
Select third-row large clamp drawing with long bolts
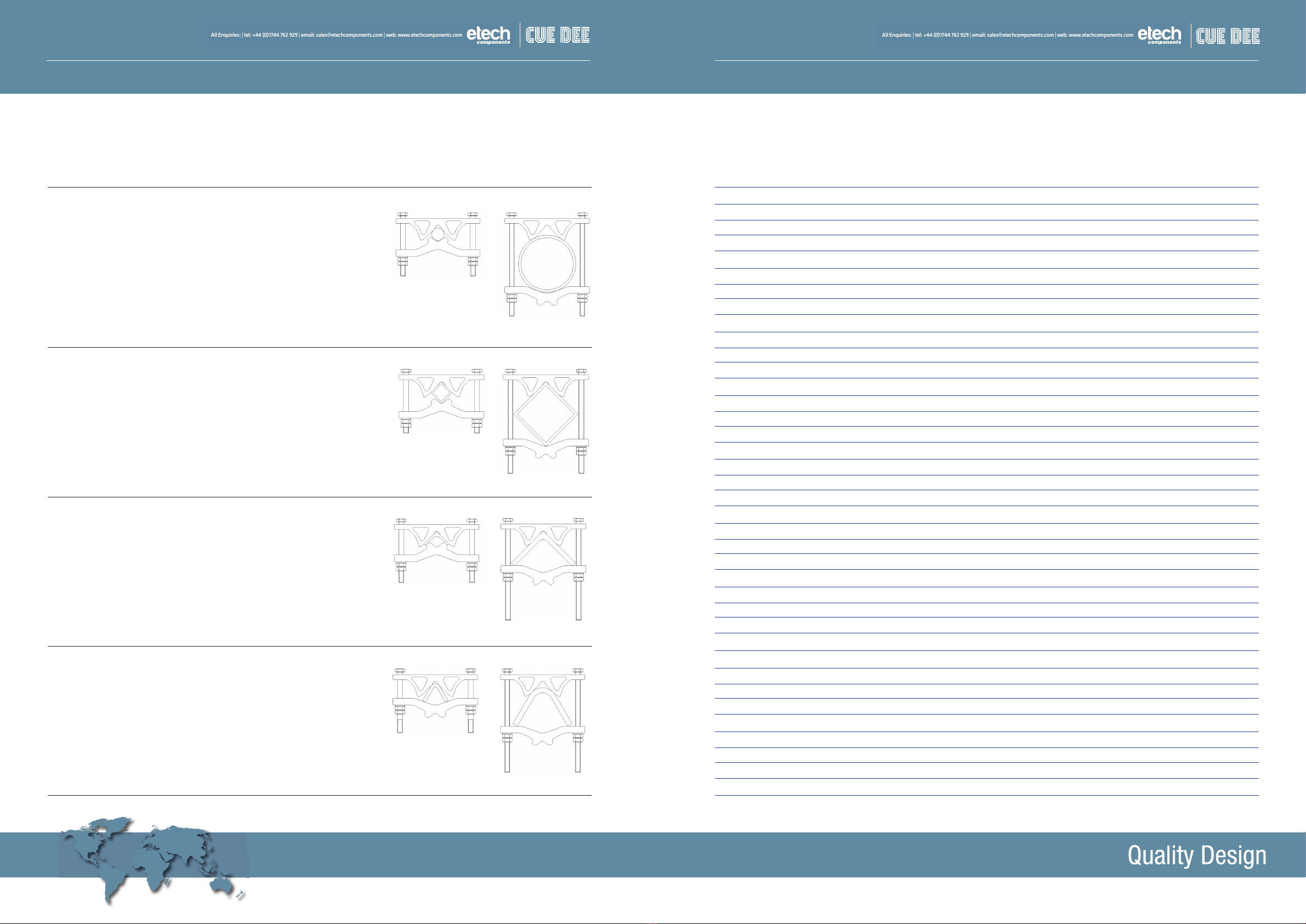(x=543, y=569)
